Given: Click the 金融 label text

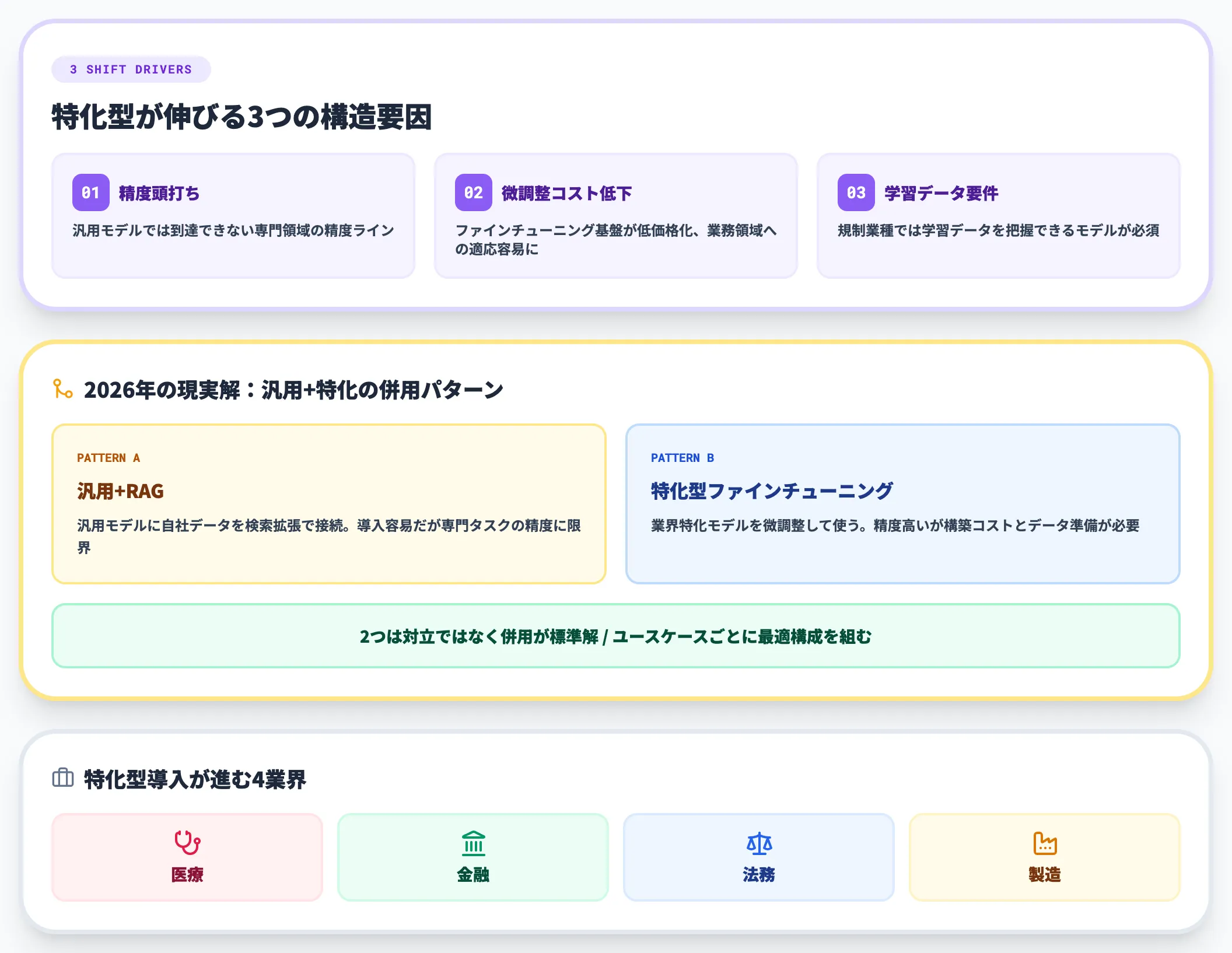Looking at the screenshot, I should pos(473,874).
